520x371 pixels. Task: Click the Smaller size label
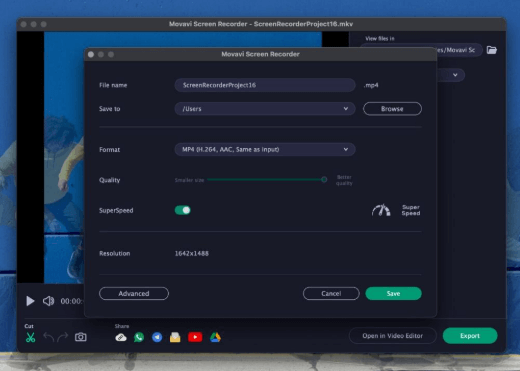(189, 180)
